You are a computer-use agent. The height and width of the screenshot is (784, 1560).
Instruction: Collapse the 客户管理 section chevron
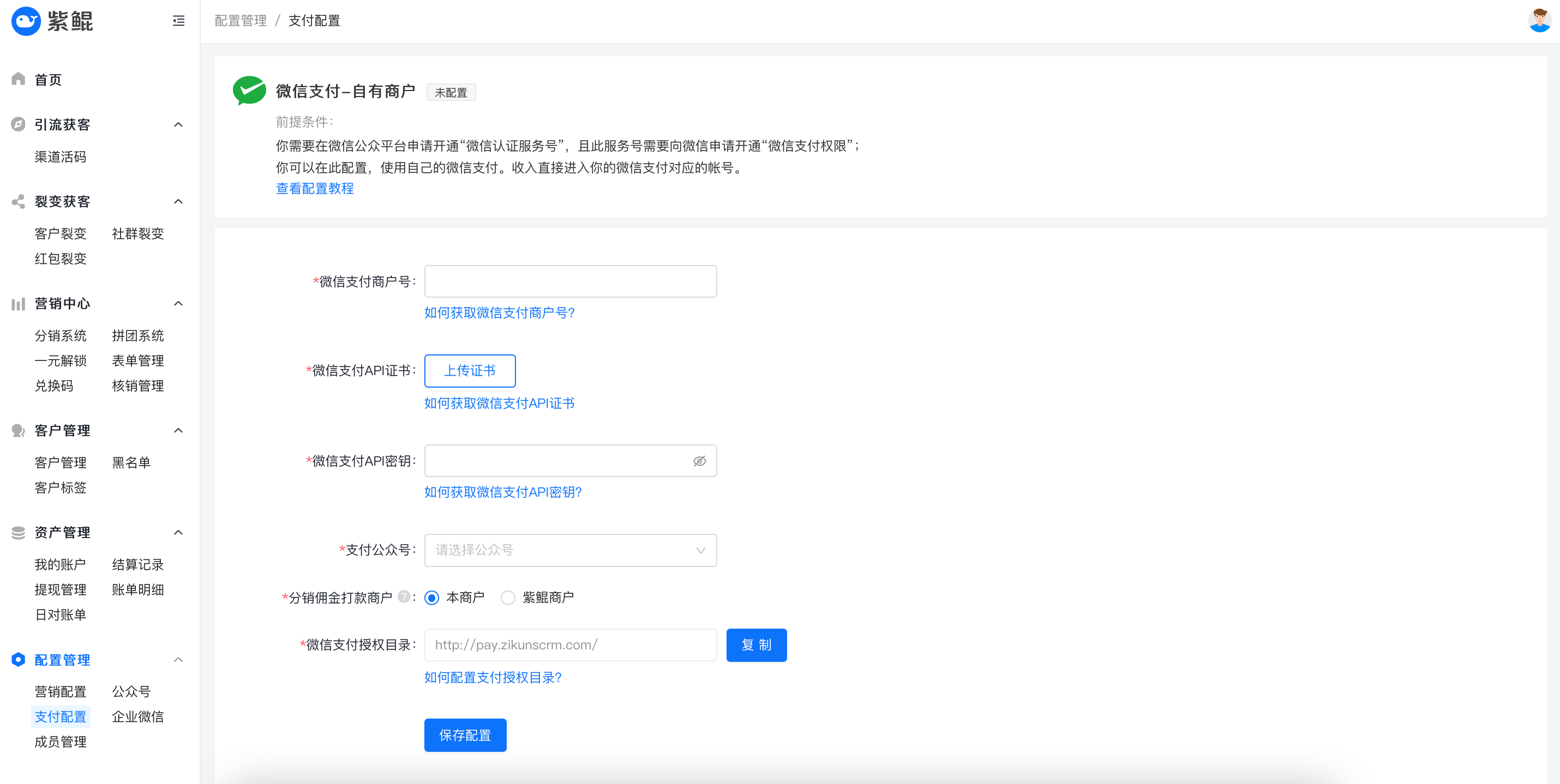[178, 431]
